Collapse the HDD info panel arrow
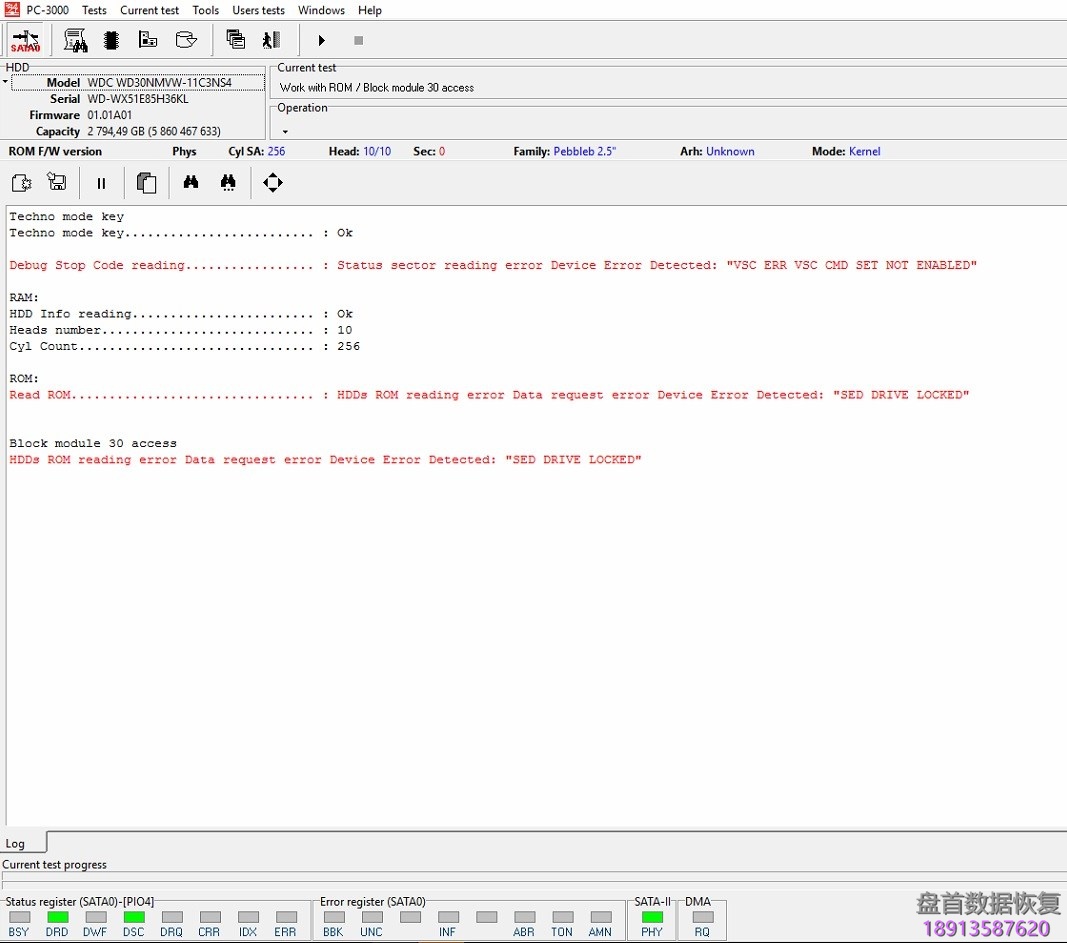This screenshot has height=943, width=1067. [x=6, y=82]
